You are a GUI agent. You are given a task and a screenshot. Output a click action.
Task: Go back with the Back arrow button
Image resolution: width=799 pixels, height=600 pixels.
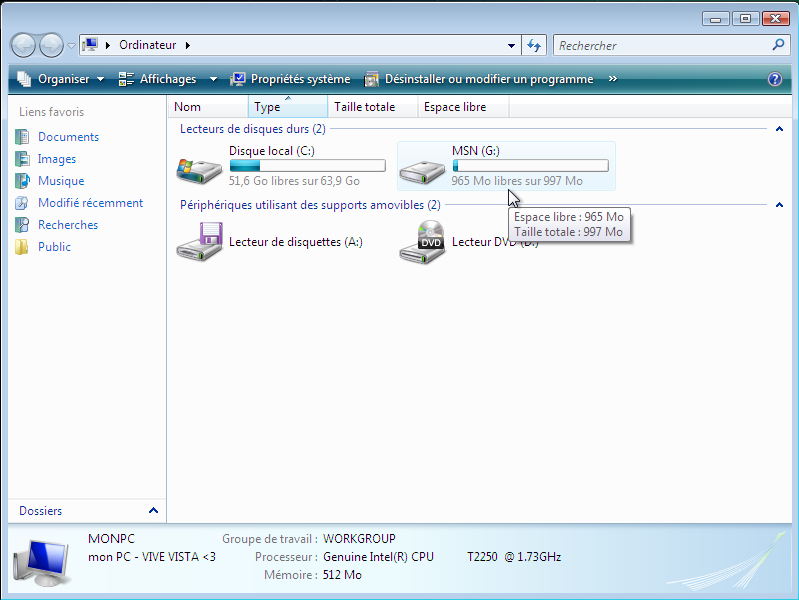(x=24, y=45)
